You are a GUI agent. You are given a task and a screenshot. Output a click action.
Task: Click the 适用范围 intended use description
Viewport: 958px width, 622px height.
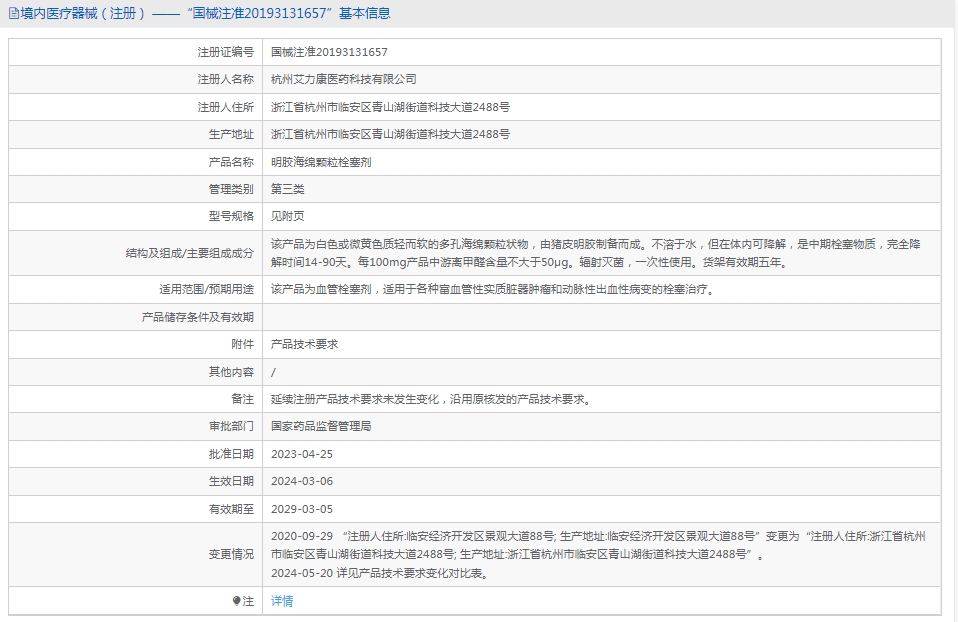tap(495, 289)
